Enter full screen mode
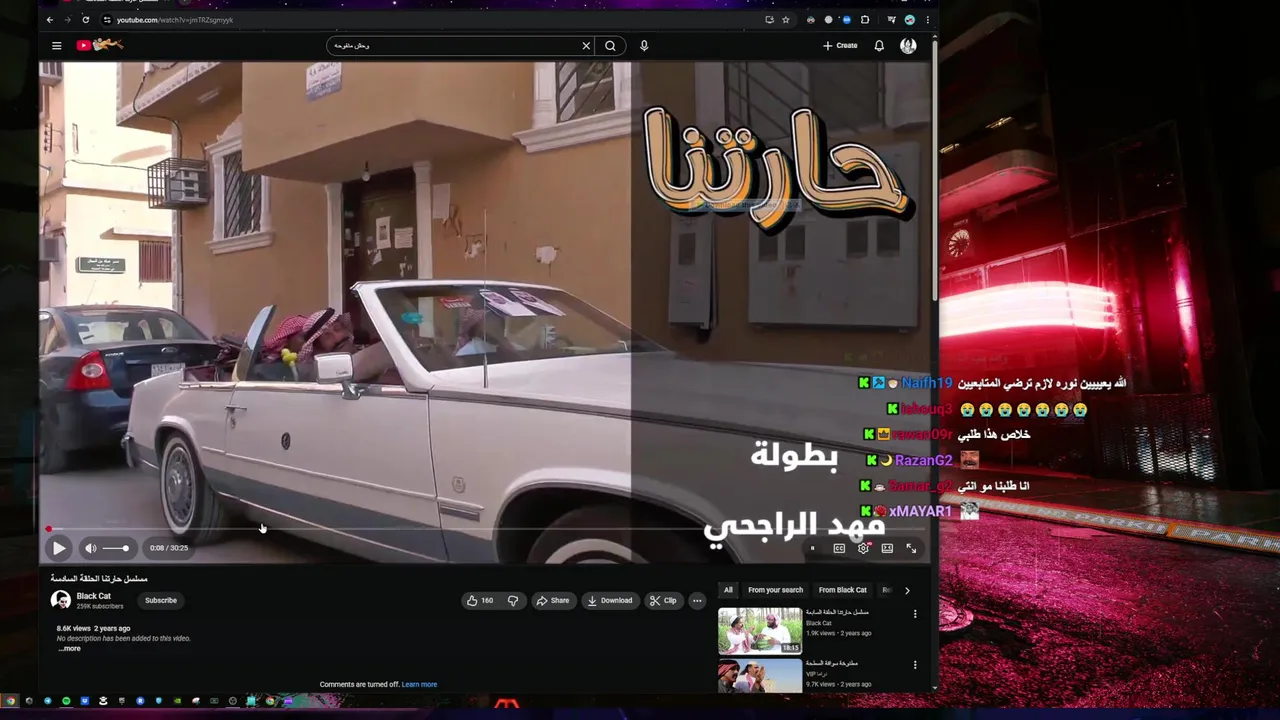Image resolution: width=1280 pixels, height=720 pixels. coord(911,548)
